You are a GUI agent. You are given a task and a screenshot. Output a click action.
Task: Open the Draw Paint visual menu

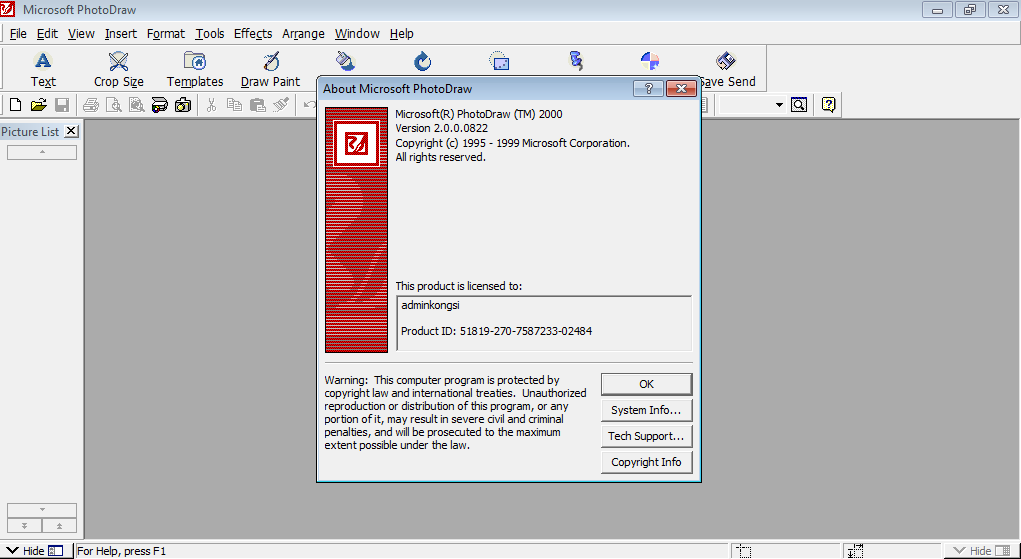270,70
